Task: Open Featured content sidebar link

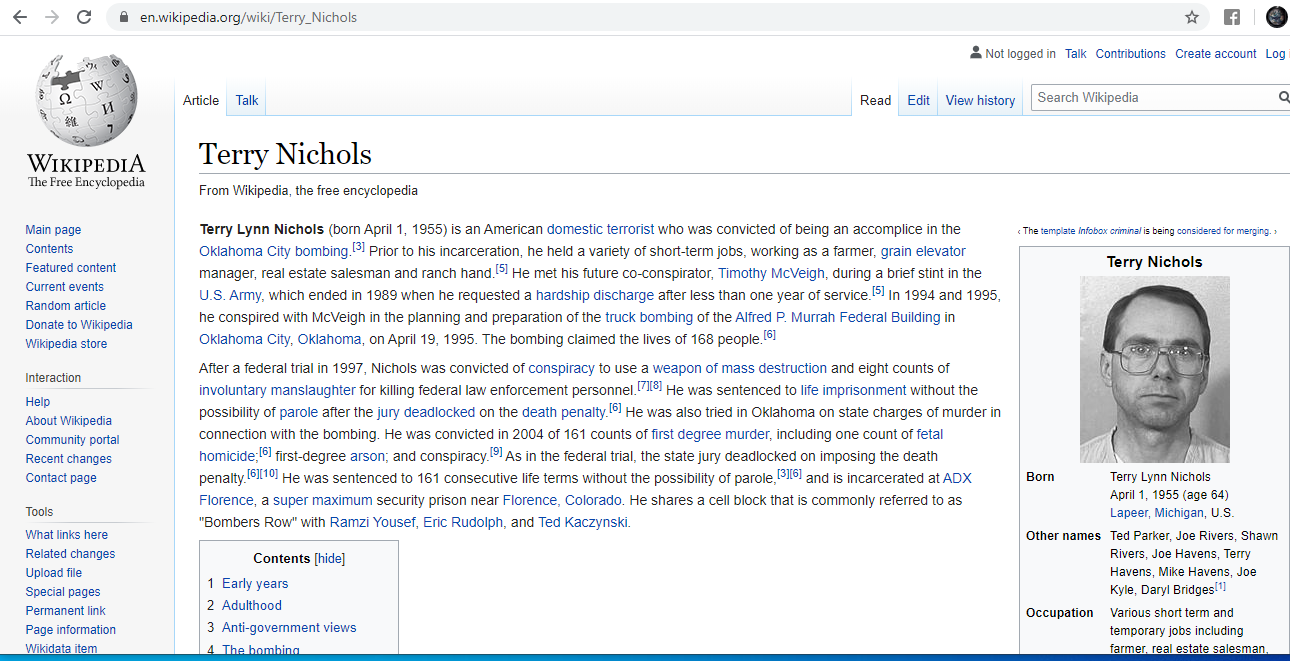Action: click(71, 268)
